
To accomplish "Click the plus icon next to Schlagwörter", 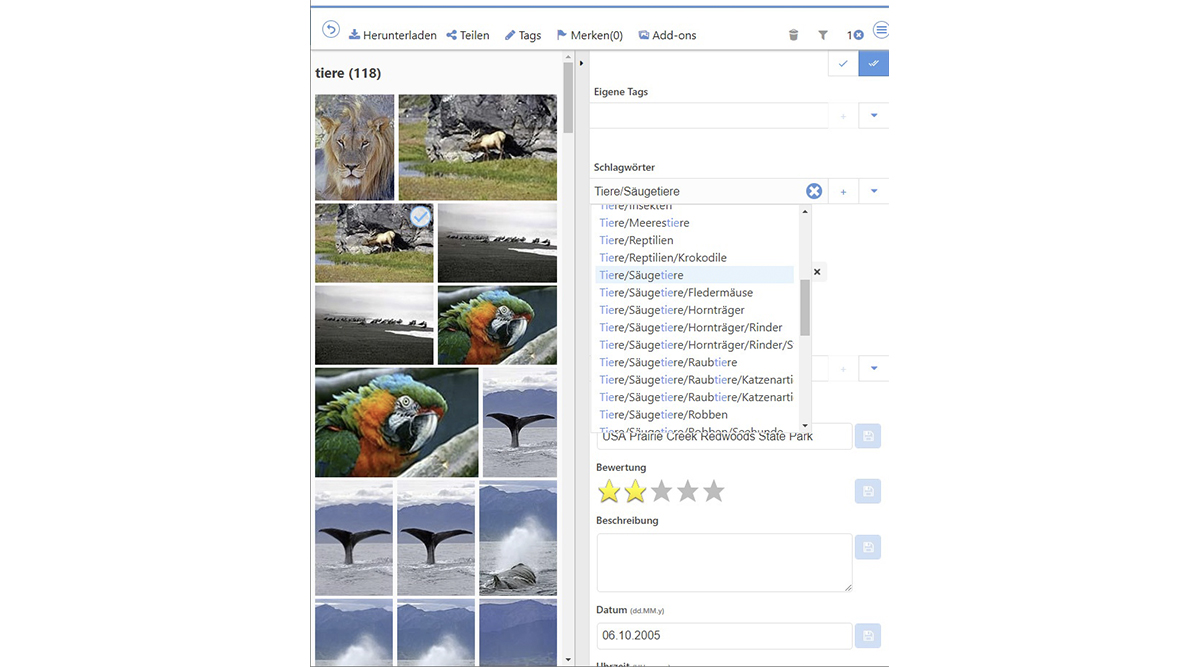I will point(843,192).
